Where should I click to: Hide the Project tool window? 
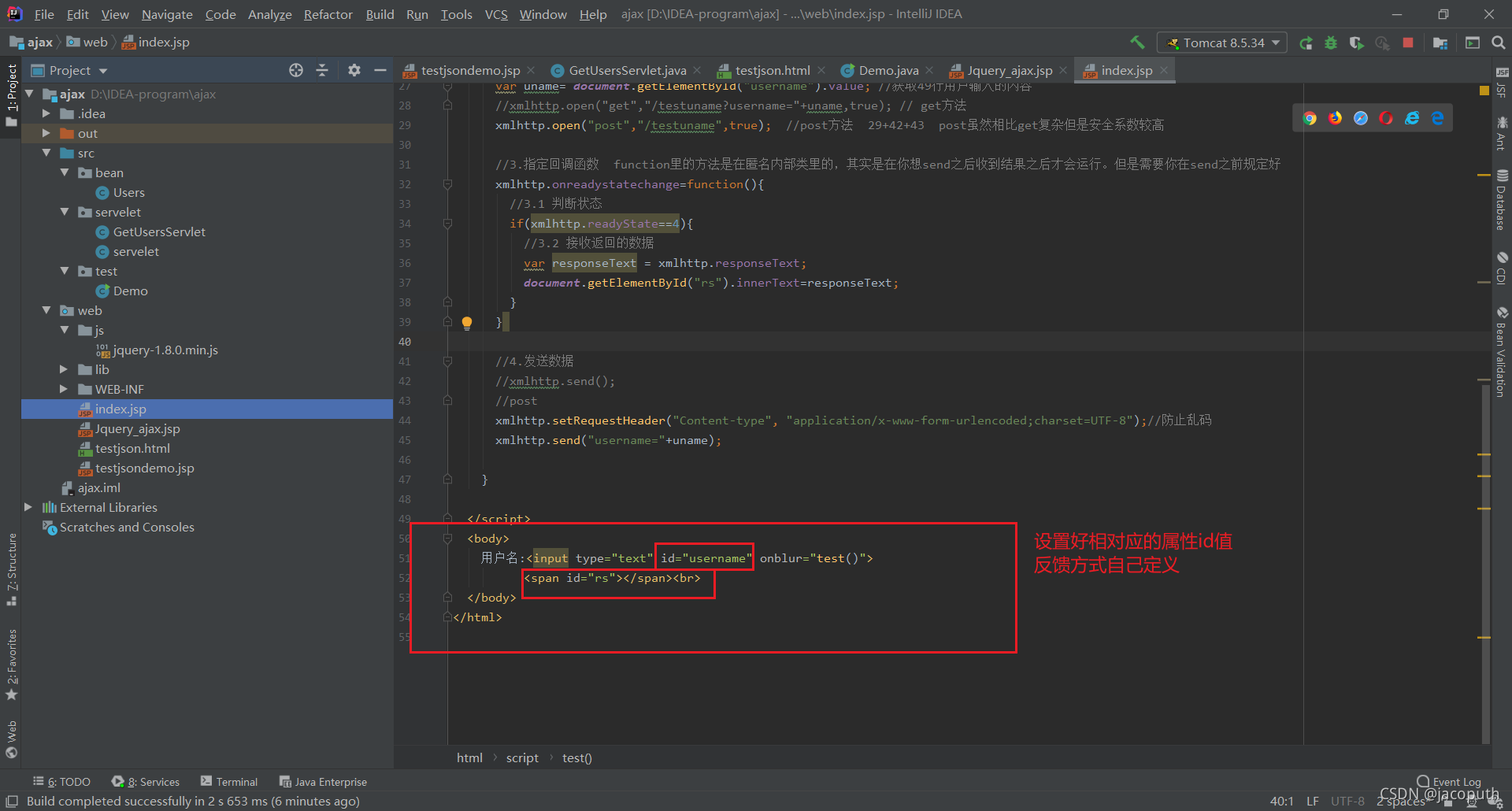click(x=380, y=70)
